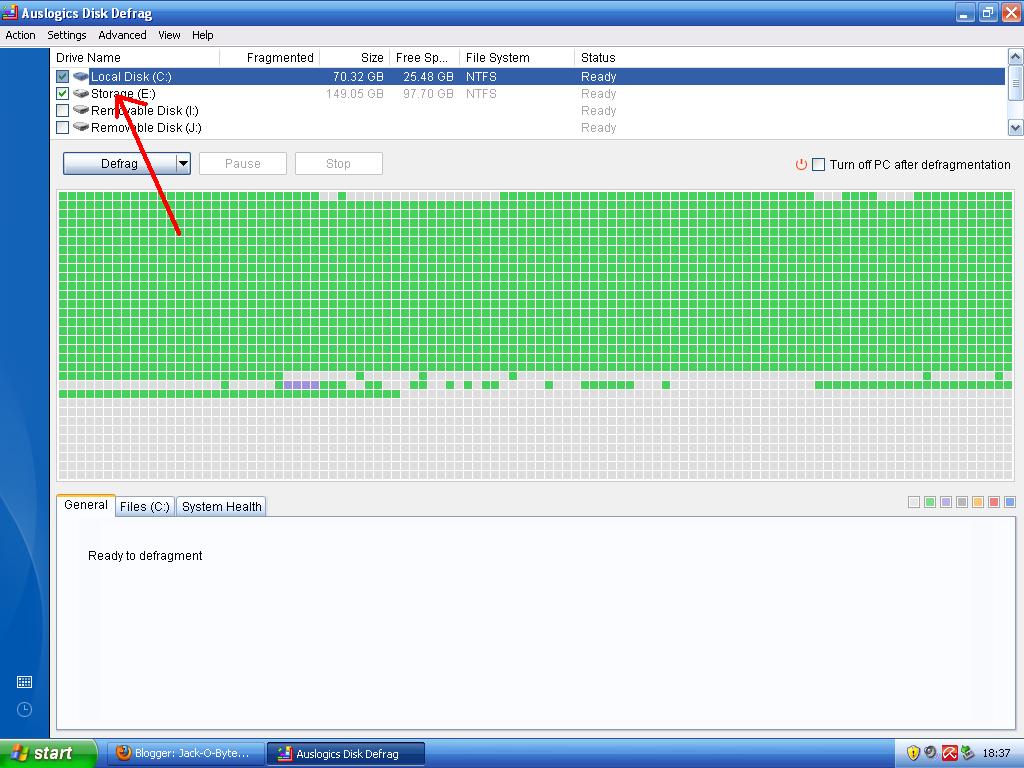Open the Action menu

coord(20,35)
